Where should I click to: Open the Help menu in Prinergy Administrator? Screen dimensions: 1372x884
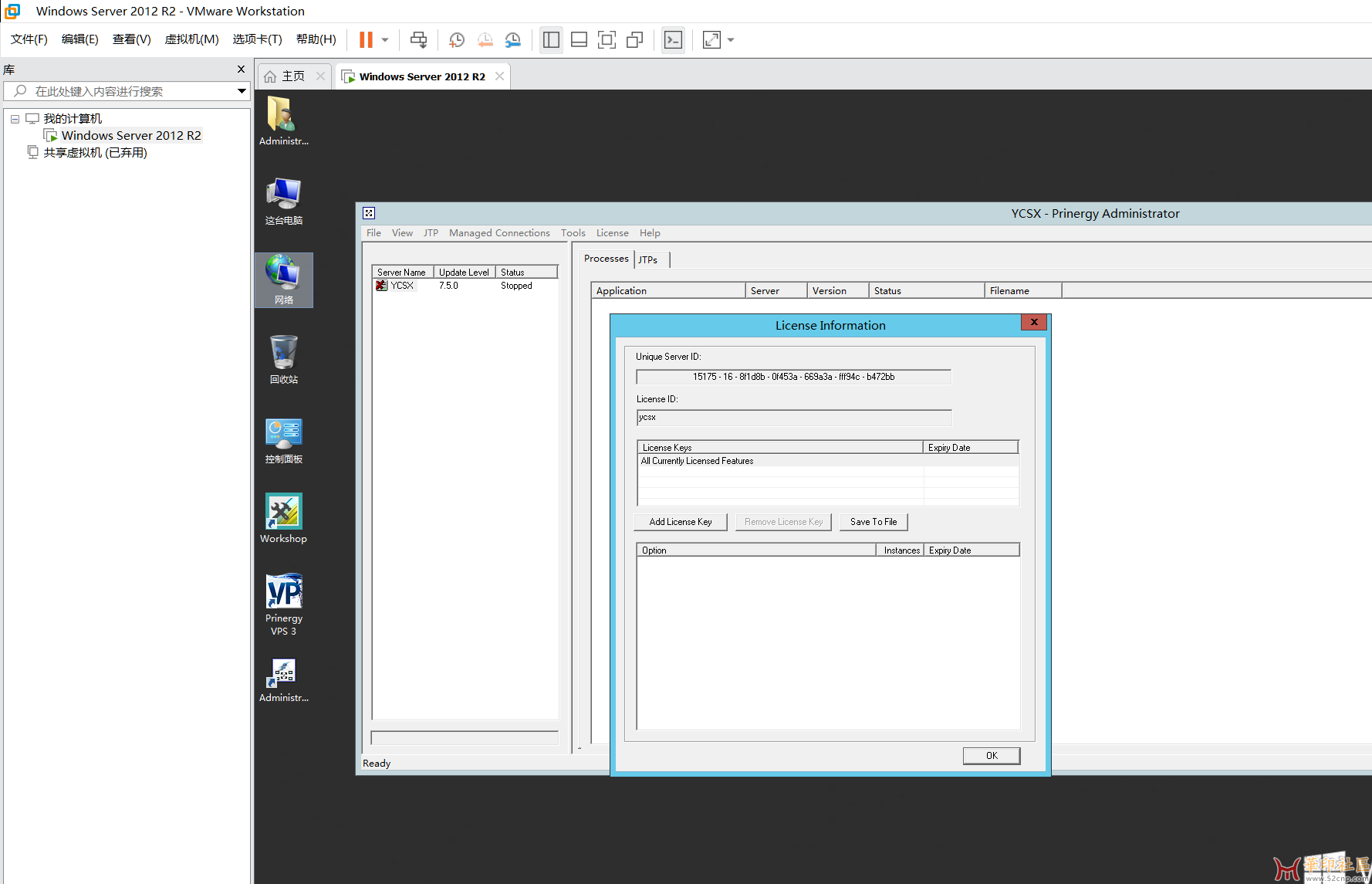[650, 232]
